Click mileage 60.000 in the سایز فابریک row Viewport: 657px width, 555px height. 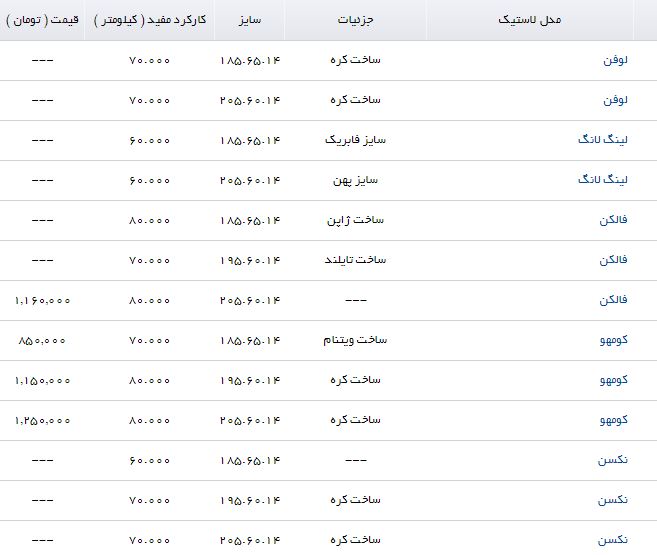pos(150,141)
